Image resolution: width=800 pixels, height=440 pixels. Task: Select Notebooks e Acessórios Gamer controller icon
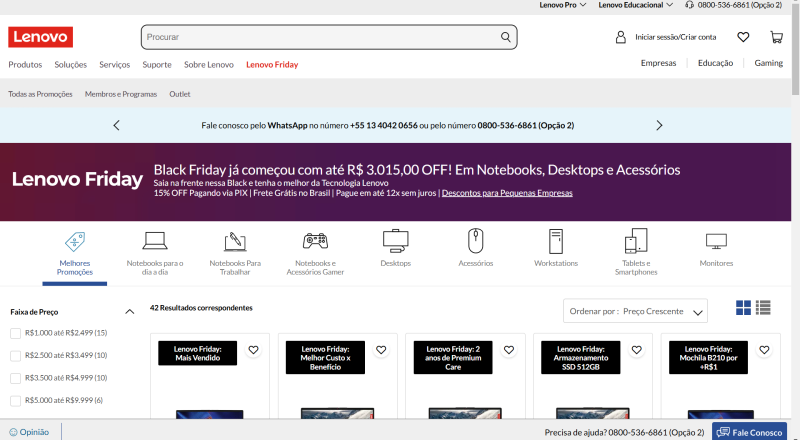[x=315, y=241]
